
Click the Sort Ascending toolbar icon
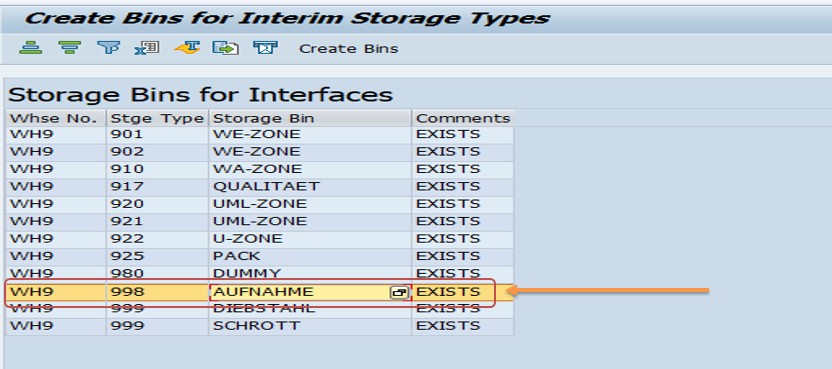31,48
